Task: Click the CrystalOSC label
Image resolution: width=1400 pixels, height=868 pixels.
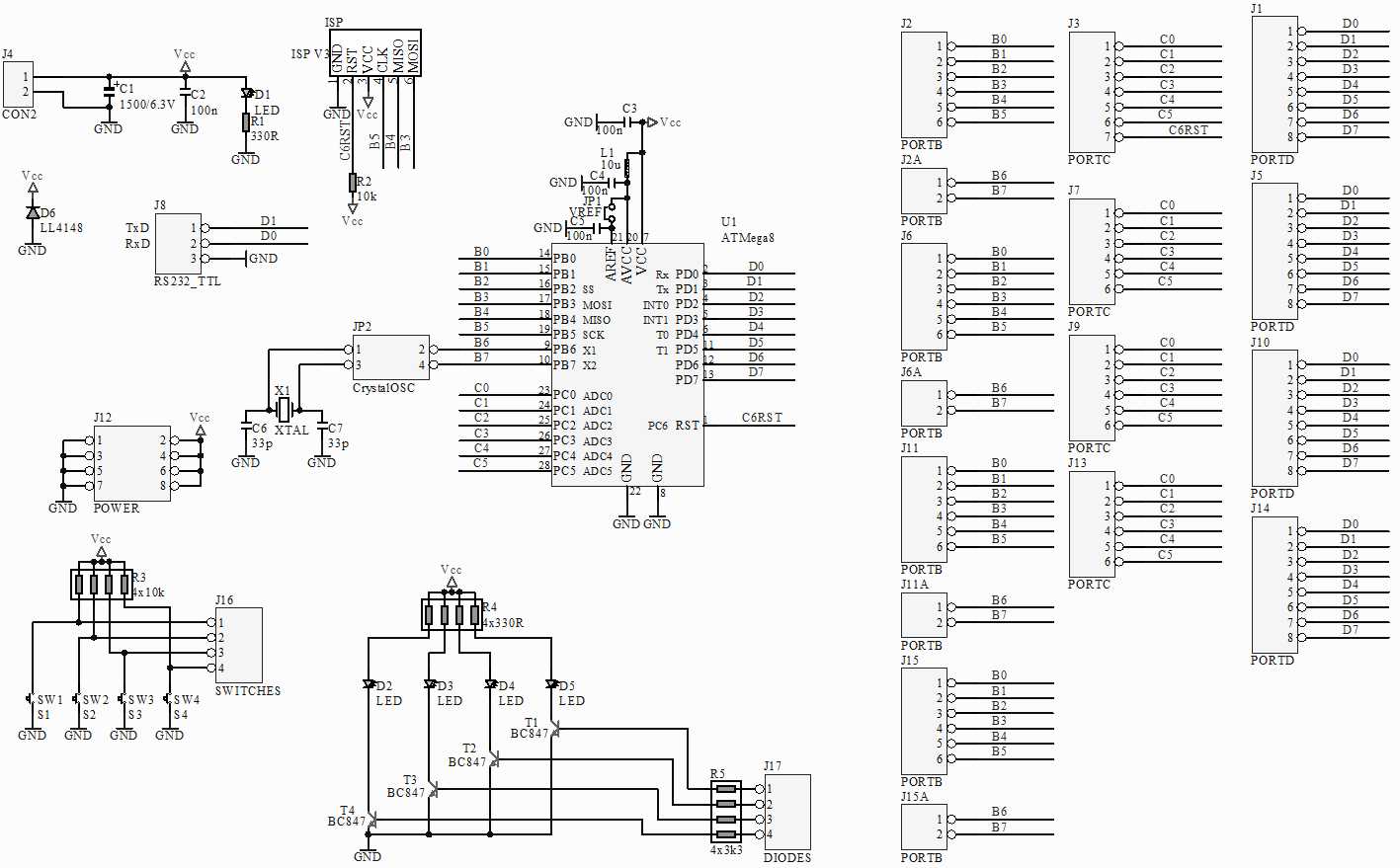Action: [384, 388]
